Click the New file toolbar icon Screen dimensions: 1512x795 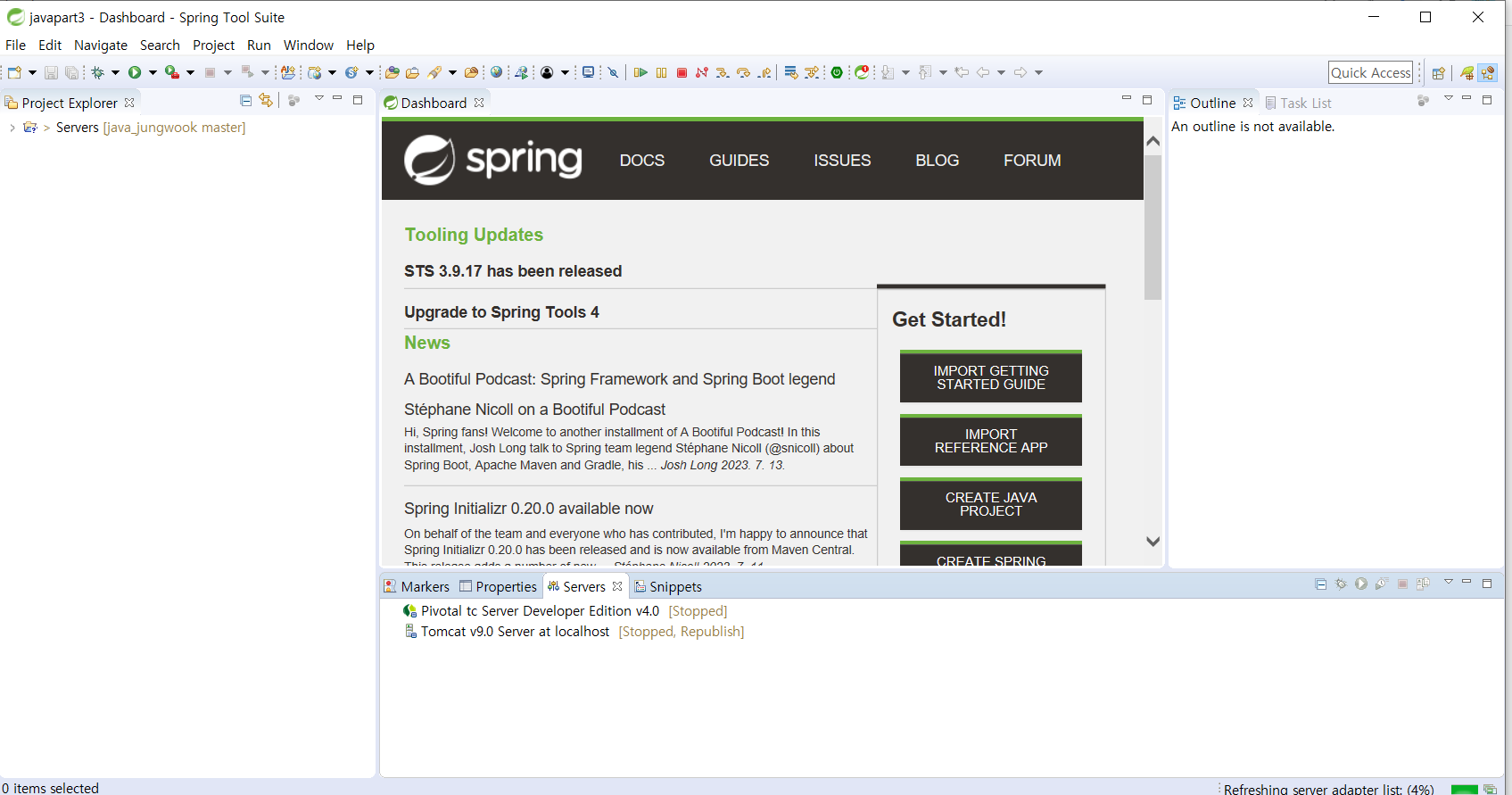(x=14, y=72)
